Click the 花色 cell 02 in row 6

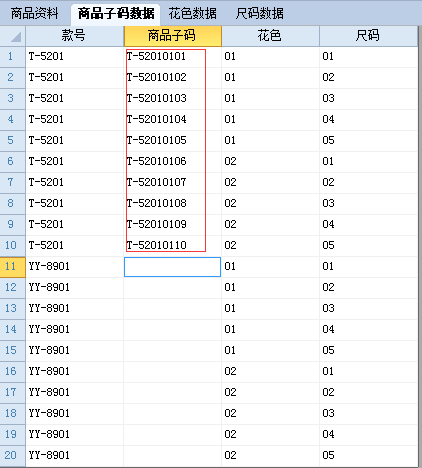[x=270, y=162]
